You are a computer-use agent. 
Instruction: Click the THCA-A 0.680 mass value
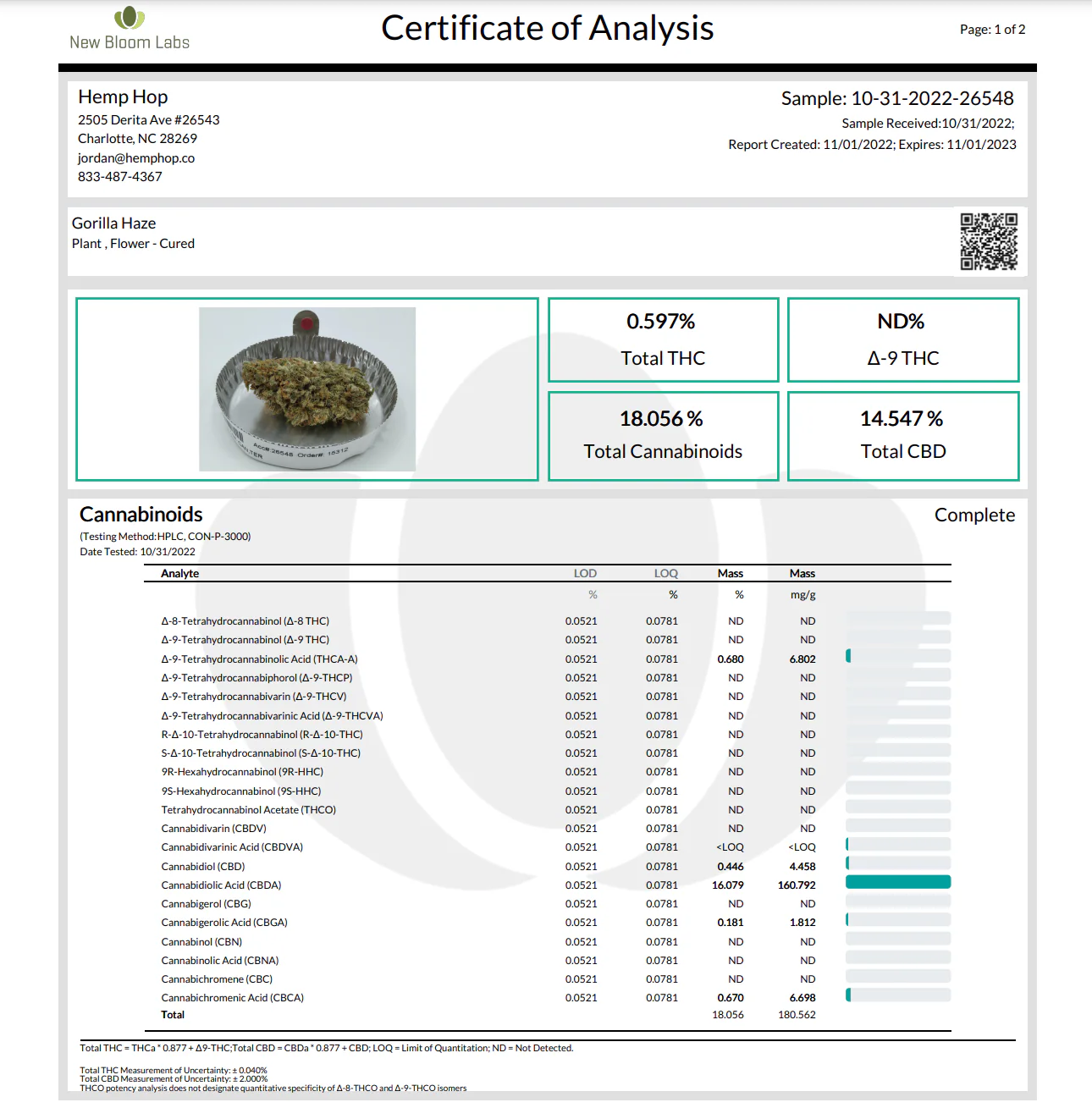(x=731, y=659)
